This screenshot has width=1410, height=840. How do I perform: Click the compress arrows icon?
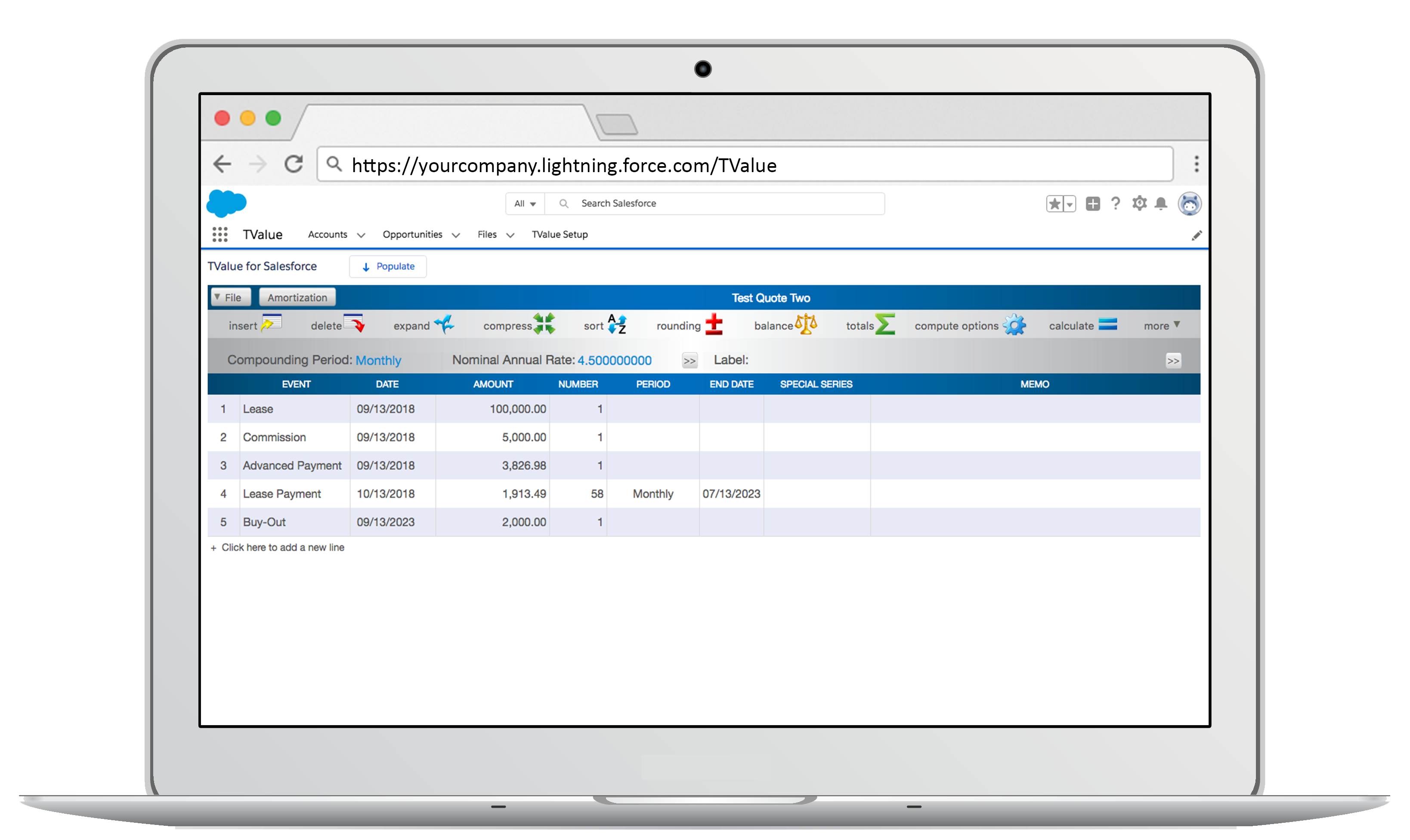pos(544,324)
